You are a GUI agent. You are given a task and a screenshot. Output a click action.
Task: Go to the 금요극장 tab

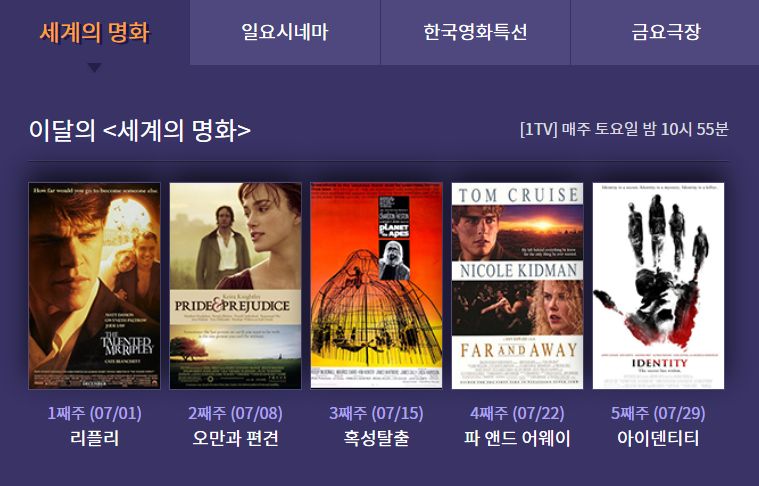point(665,32)
